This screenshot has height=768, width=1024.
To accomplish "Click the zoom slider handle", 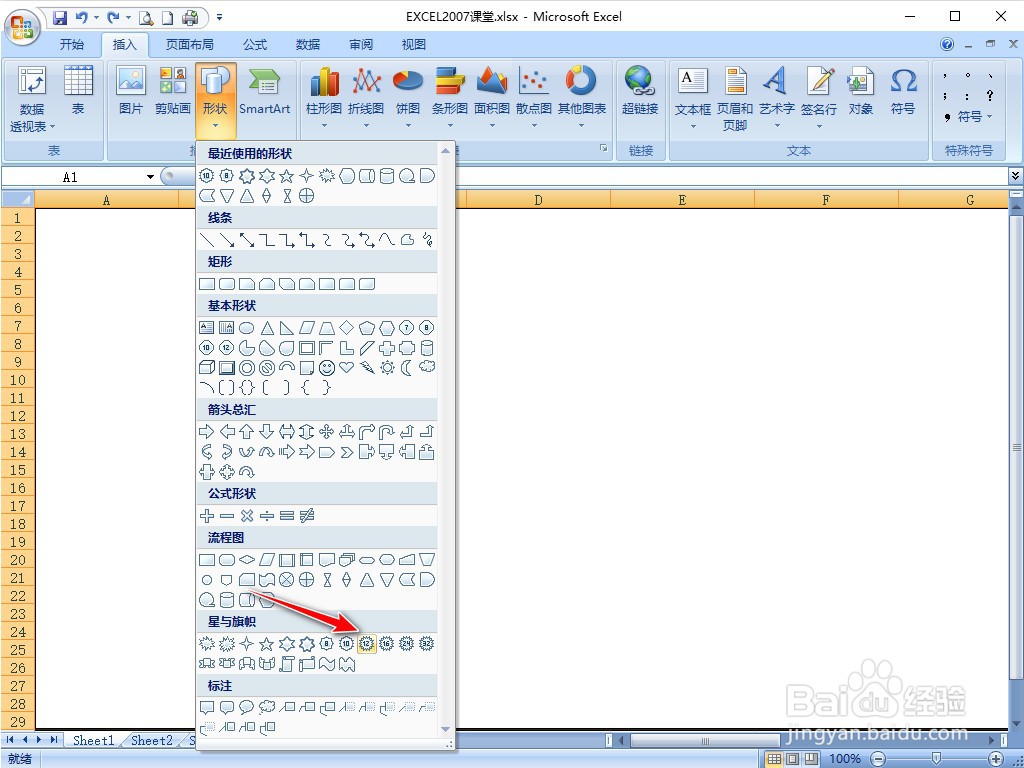I will [936, 759].
